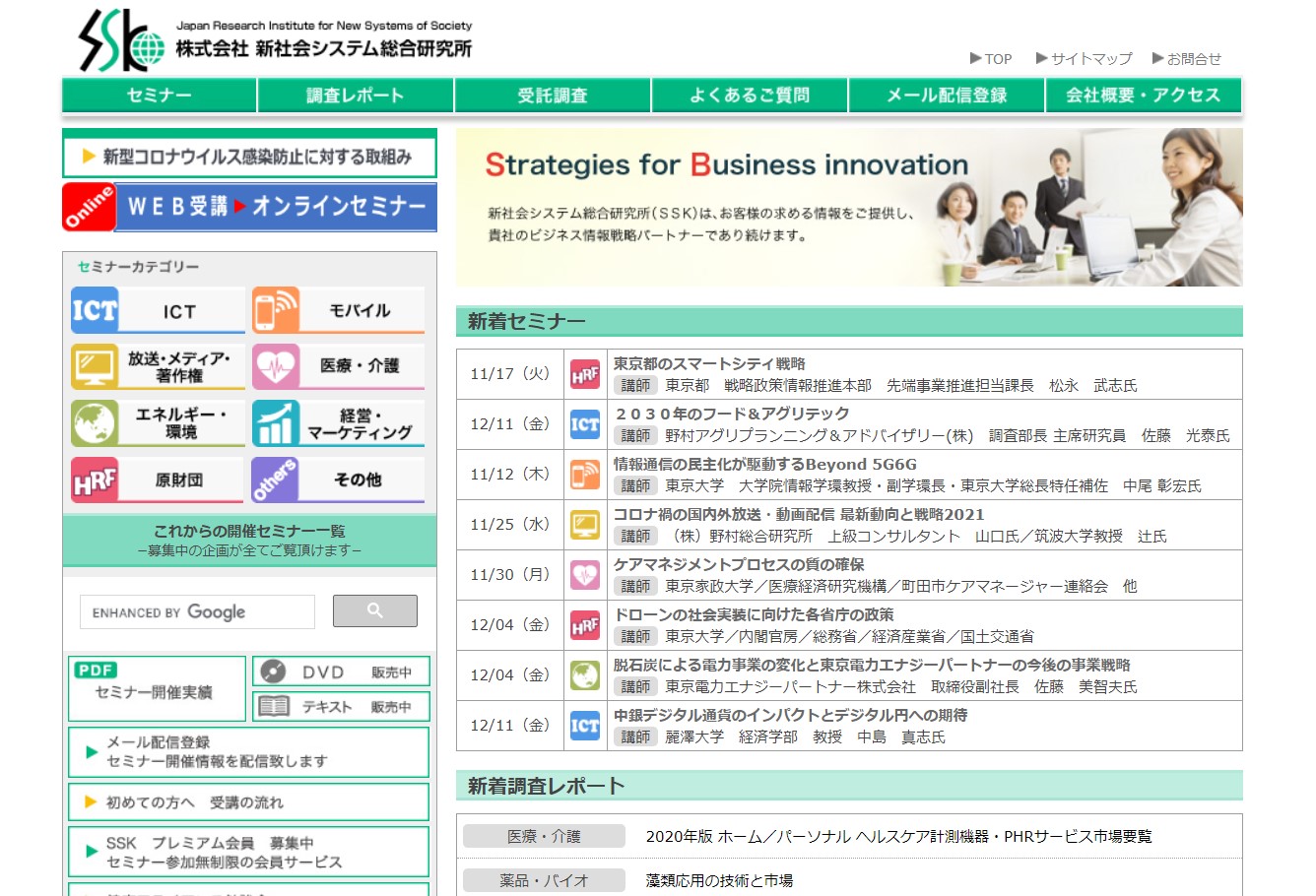This screenshot has width=1316, height=896.
Task: Click the テキスト book icon
Action: [x=273, y=706]
